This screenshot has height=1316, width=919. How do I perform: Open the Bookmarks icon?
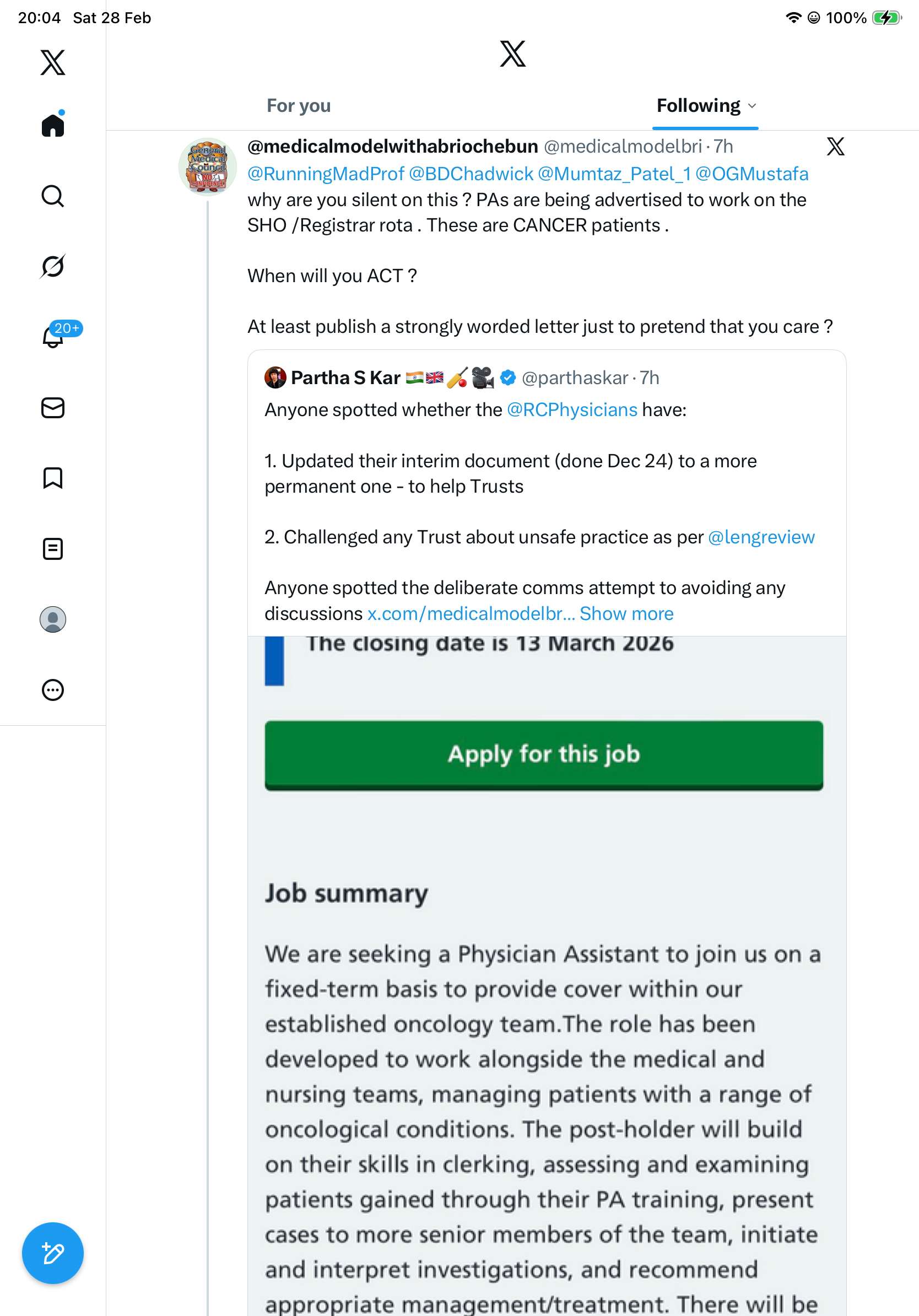tap(53, 478)
